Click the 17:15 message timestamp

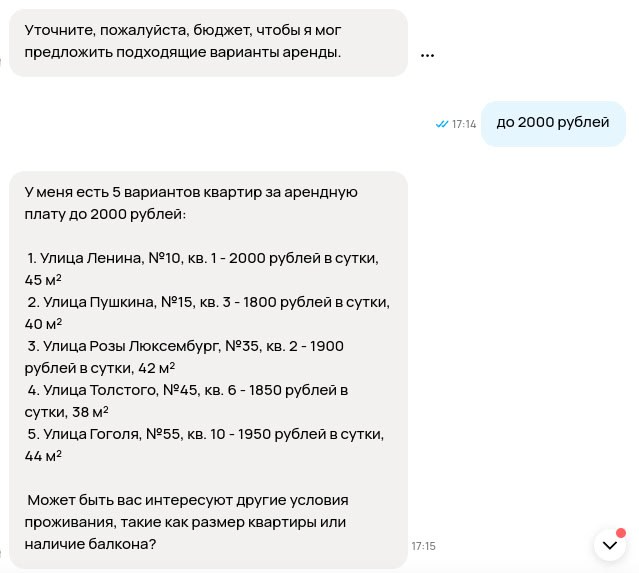pyautogui.click(x=423, y=546)
